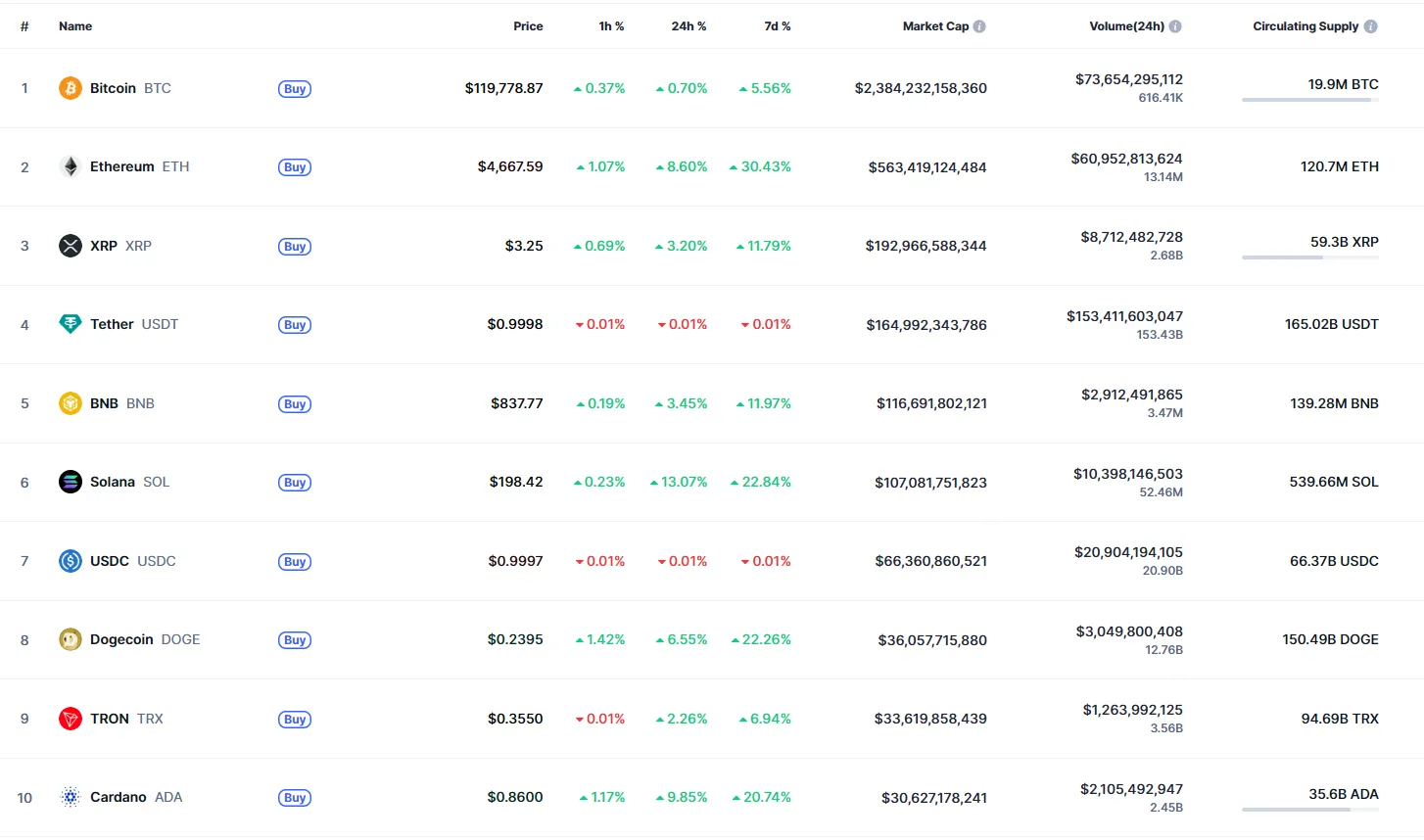Sort by the Volume(24h) header

(x=1127, y=26)
